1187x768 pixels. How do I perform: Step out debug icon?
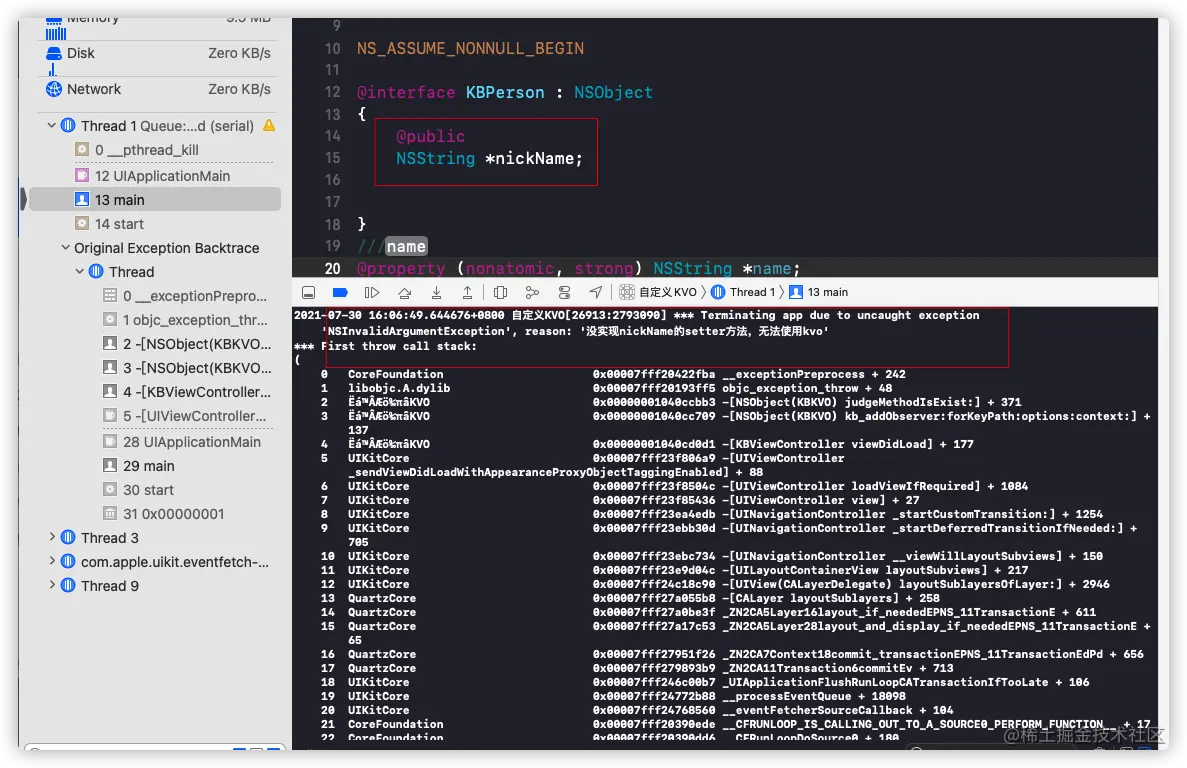468,292
